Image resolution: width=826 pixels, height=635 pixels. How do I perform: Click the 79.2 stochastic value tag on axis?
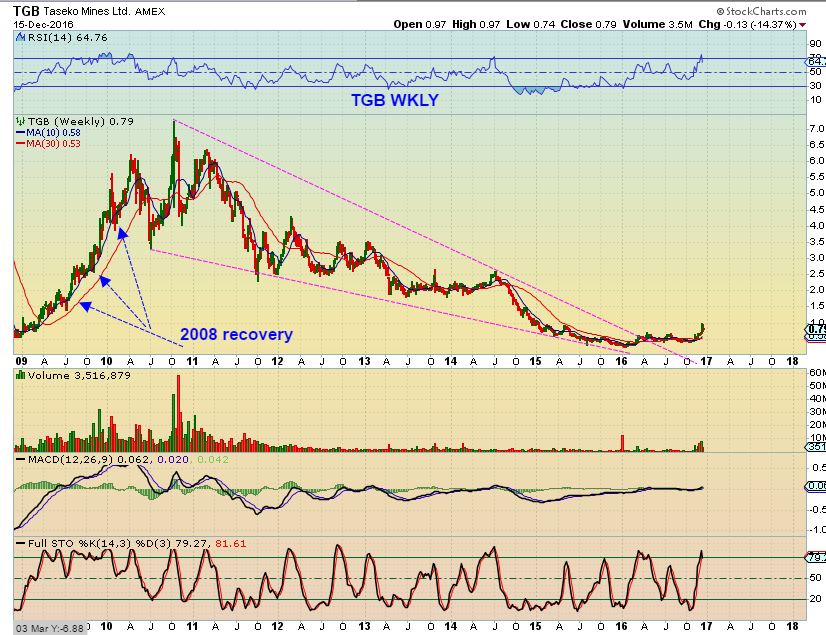coord(816,557)
